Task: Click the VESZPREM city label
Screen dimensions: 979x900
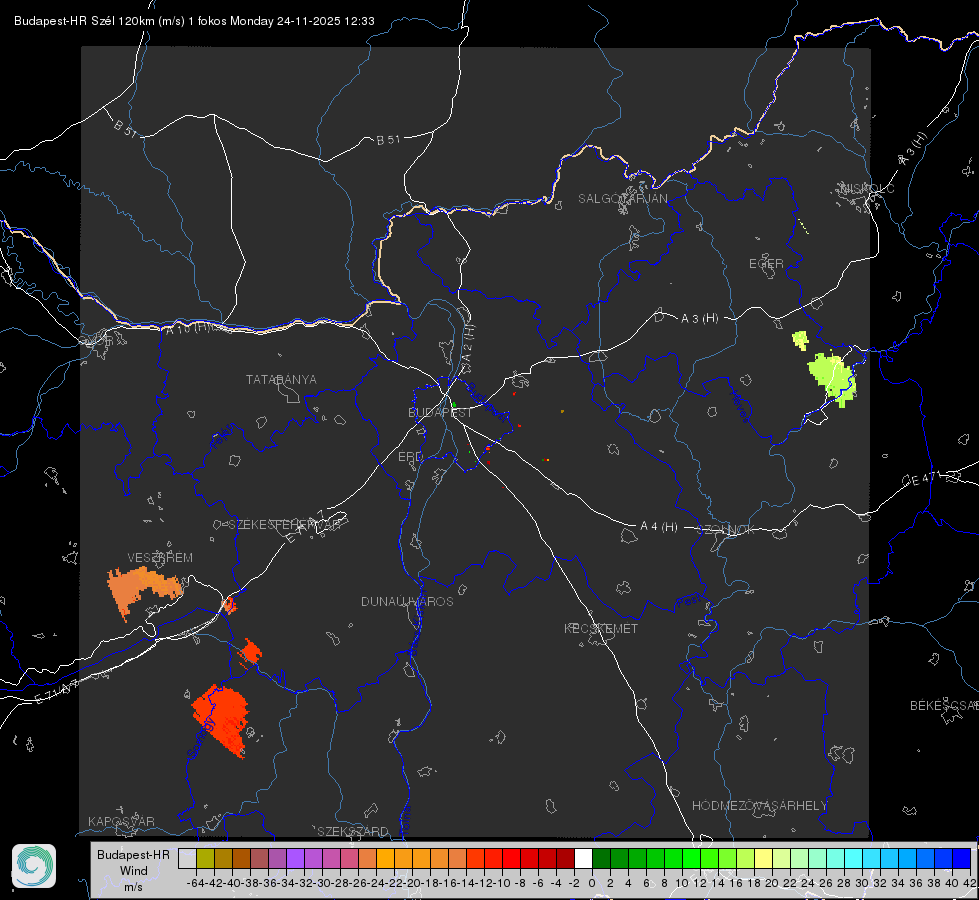Action: [x=160, y=558]
